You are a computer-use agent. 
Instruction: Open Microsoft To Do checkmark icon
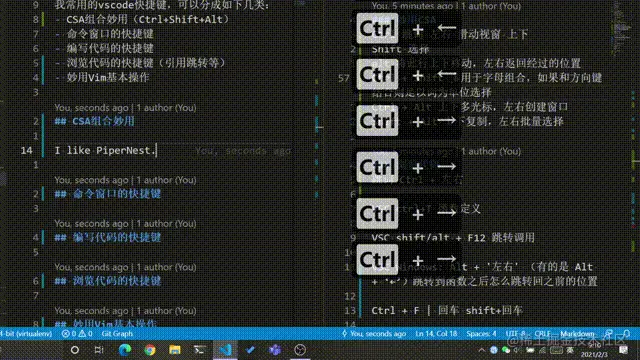[250, 350]
